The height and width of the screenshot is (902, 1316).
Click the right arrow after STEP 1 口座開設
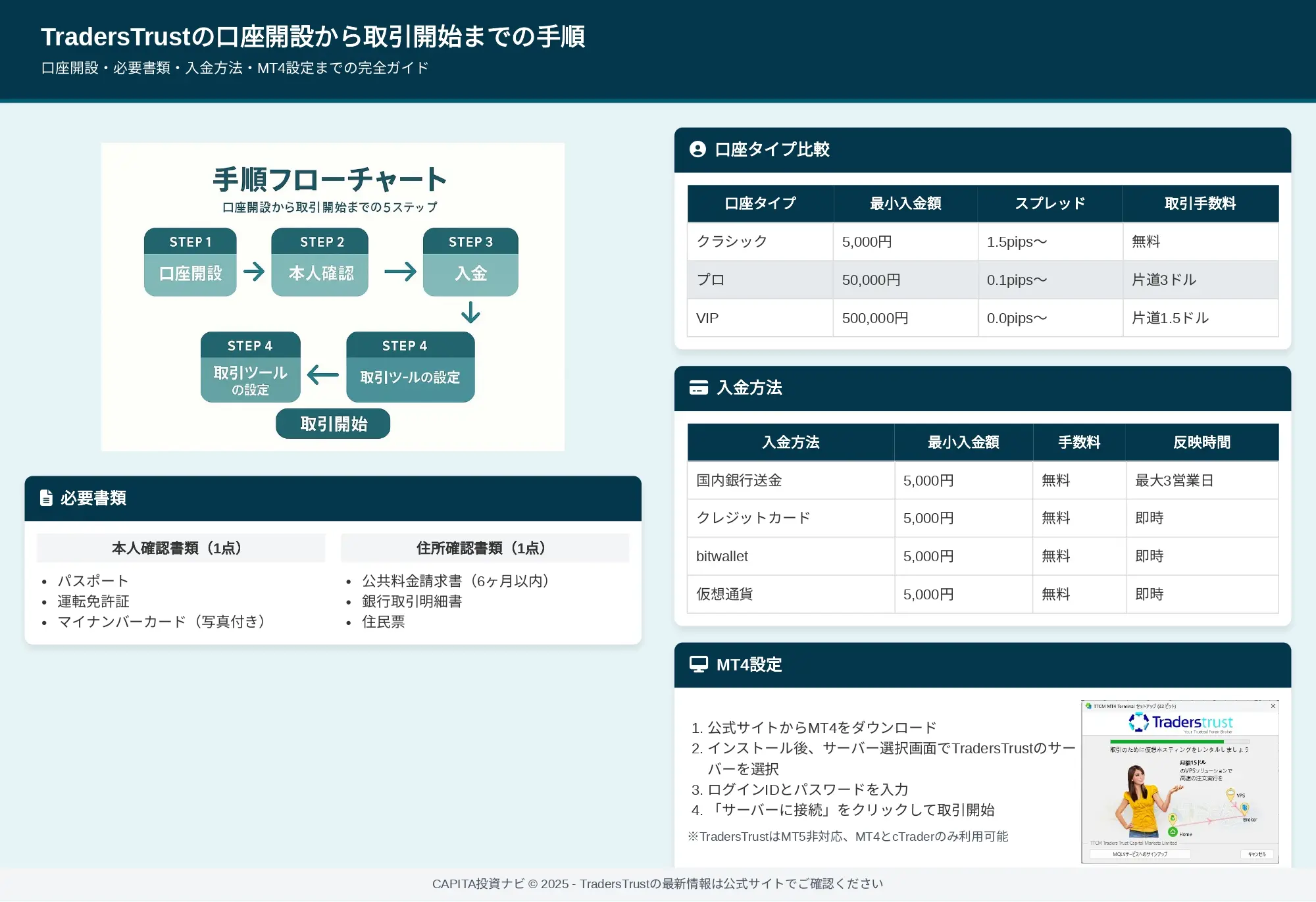tap(254, 271)
